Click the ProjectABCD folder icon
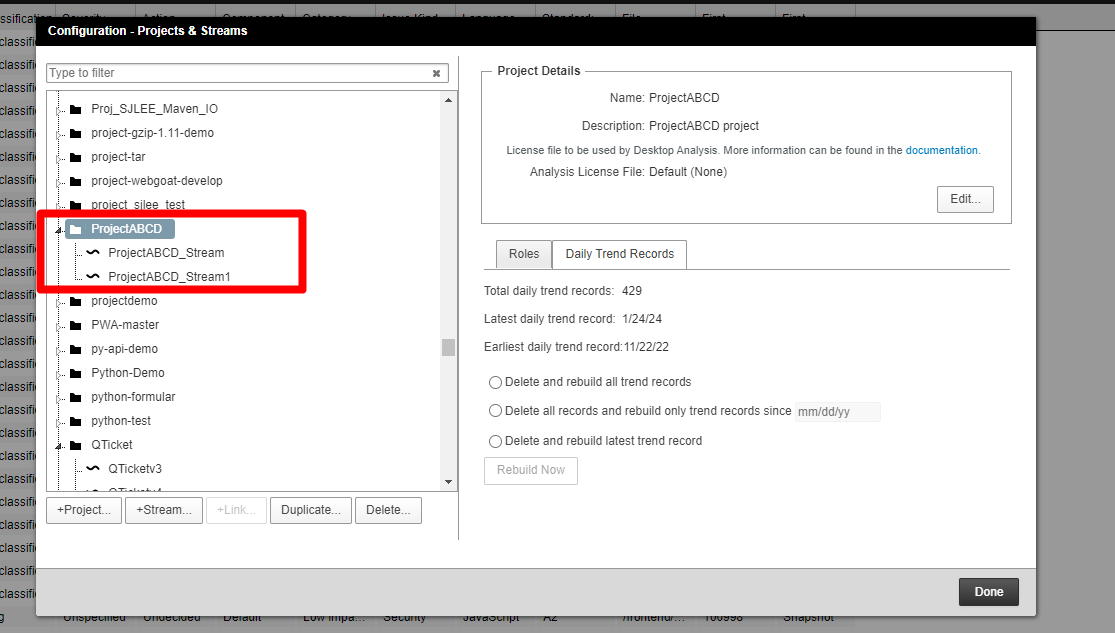1115x633 pixels. coord(76,228)
